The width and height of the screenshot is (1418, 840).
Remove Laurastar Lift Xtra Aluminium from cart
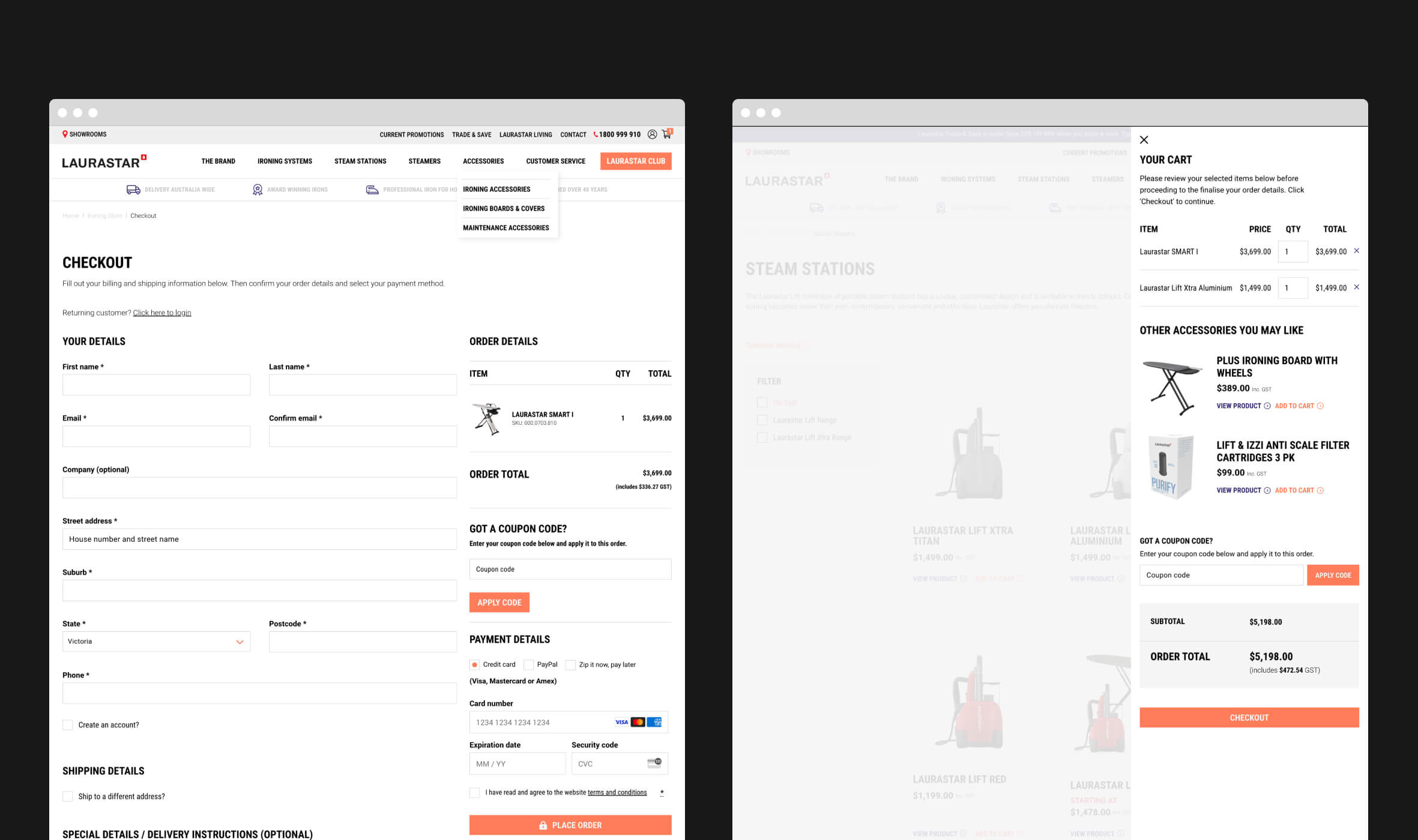point(1356,287)
